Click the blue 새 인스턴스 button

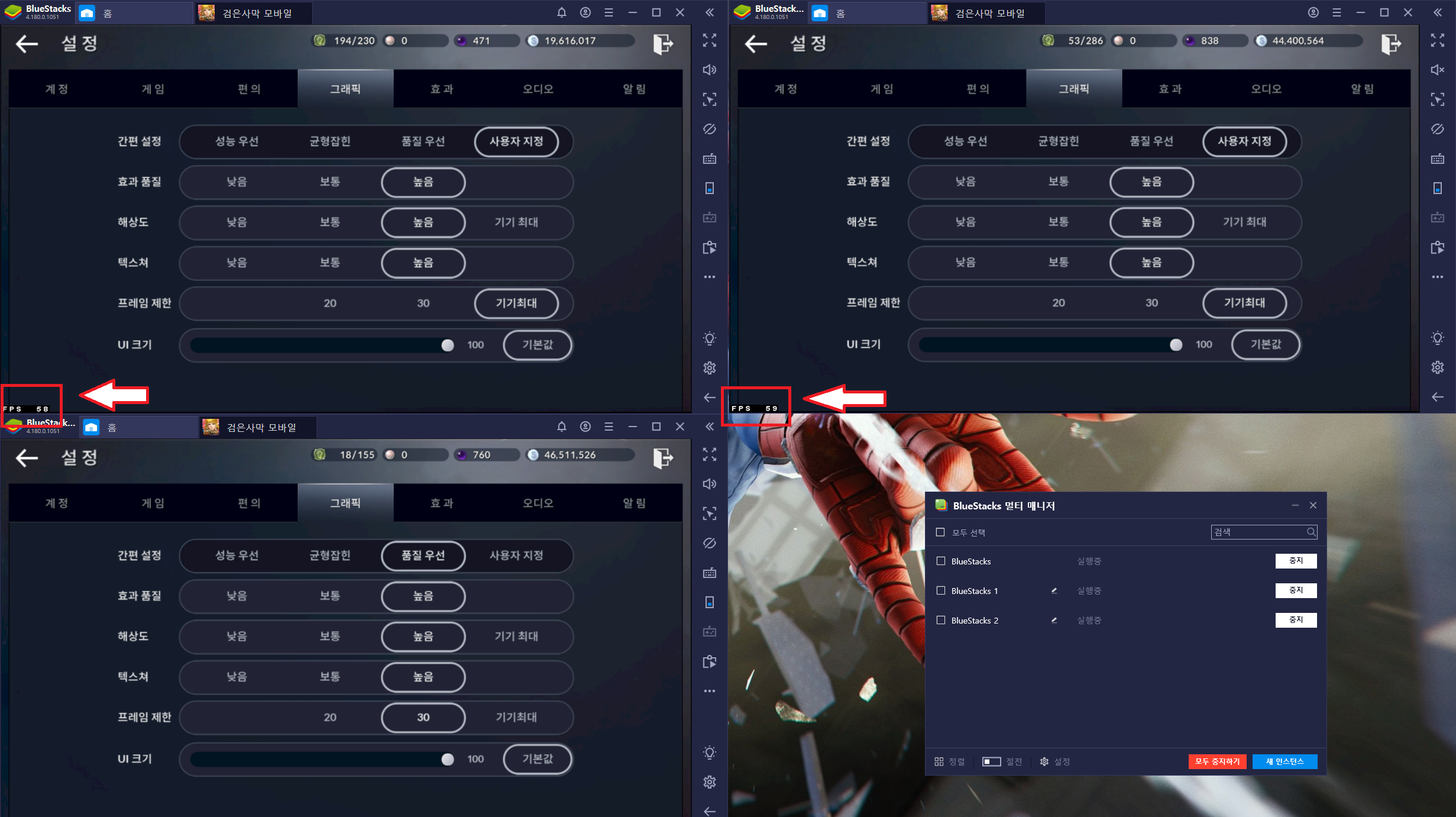point(1284,761)
